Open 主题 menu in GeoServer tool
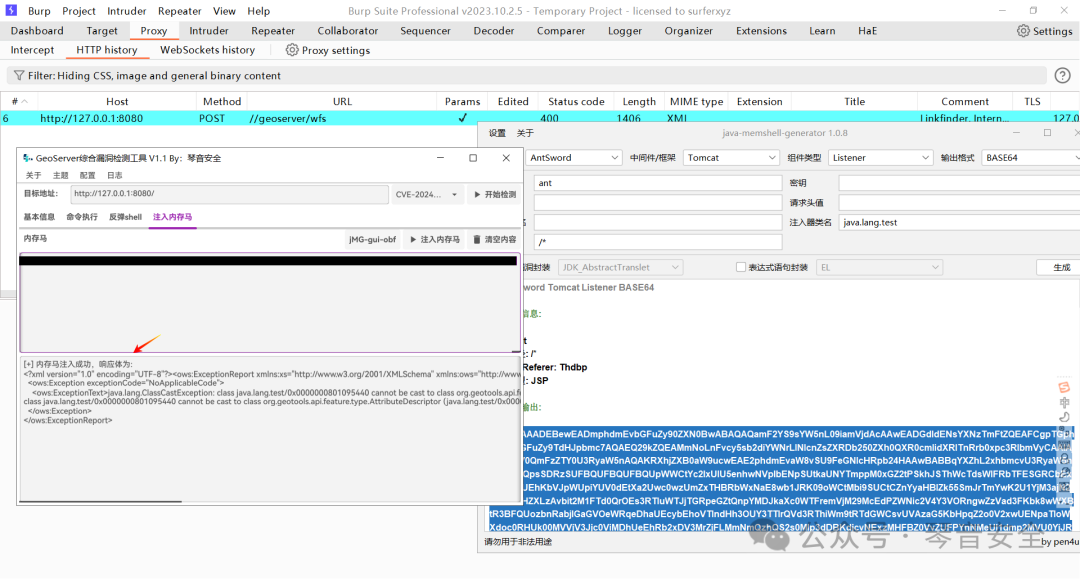Screen dimensions: 1080x579 pyautogui.click(x=61, y=176)
